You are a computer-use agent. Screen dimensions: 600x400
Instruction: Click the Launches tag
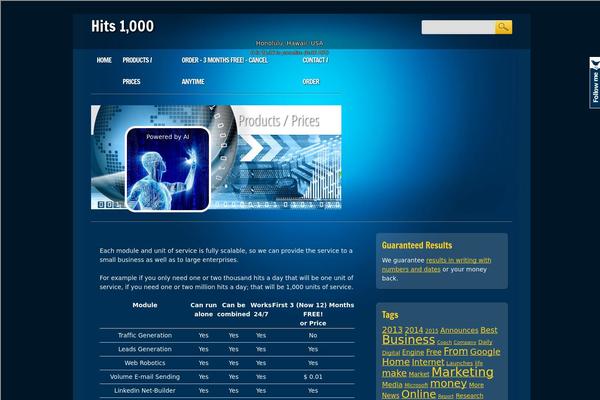coord(460,363)
